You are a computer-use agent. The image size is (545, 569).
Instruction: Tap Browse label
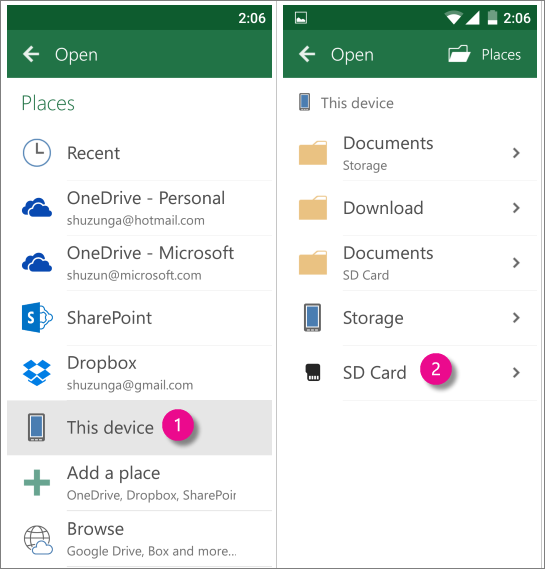(x=95, y=529)
